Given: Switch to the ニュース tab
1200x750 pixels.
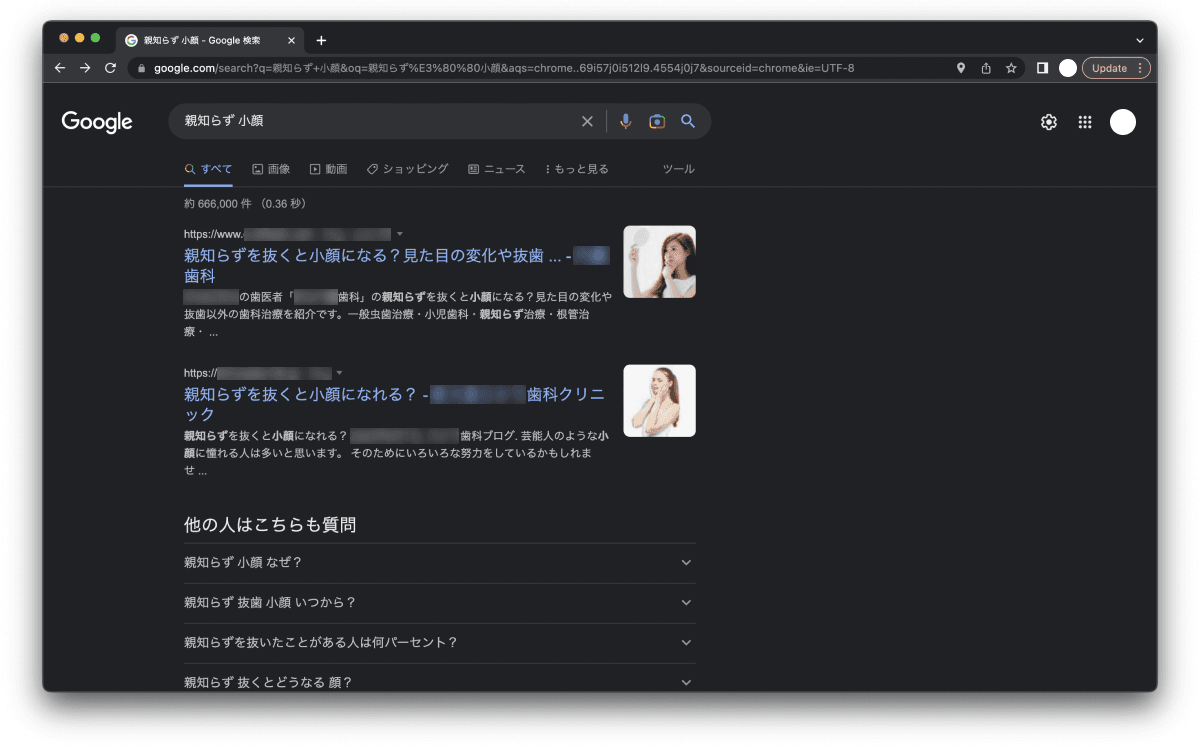Looking at the screenshot, I should pos(496,169).
